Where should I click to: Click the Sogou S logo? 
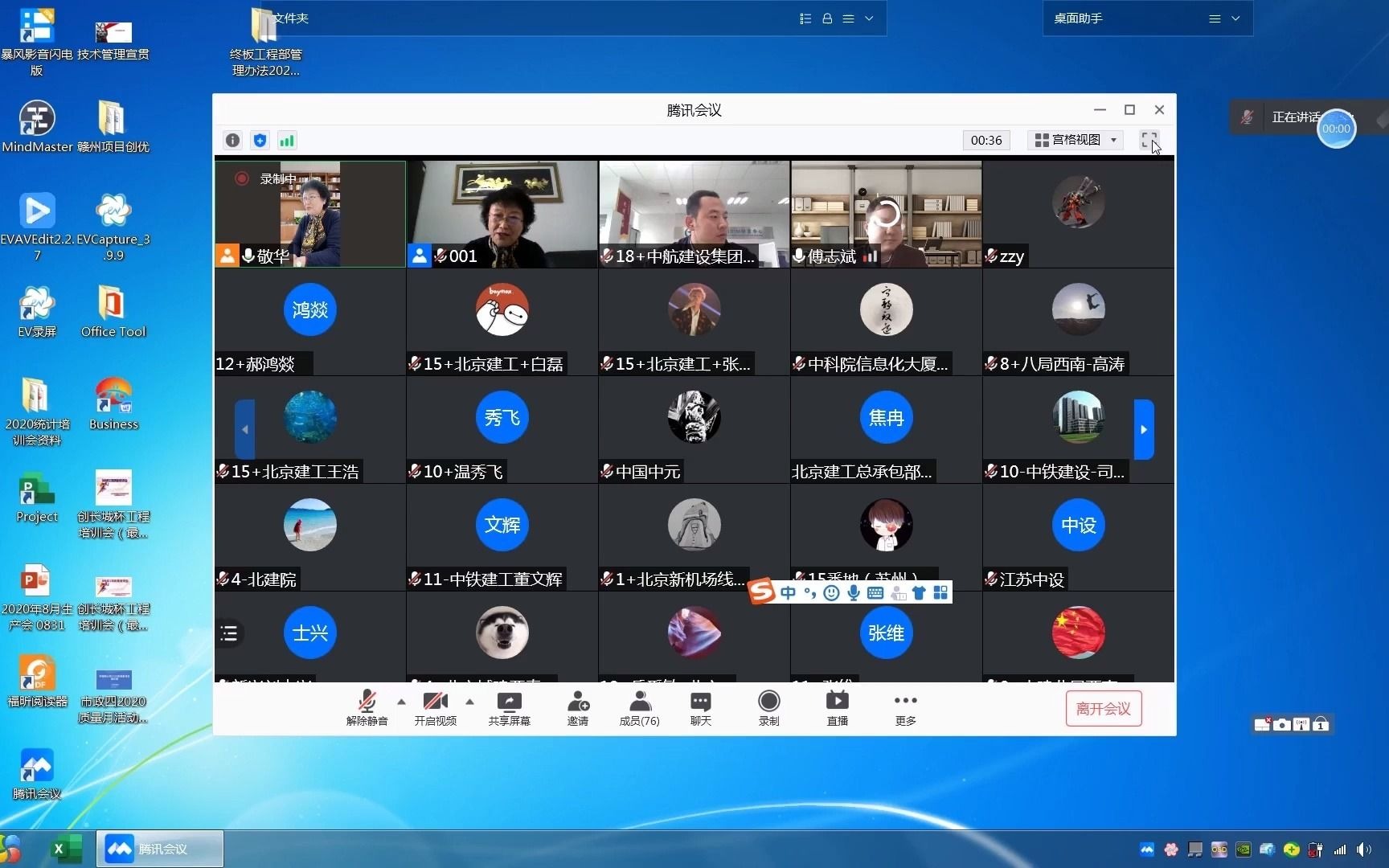(x=762, y=592)
